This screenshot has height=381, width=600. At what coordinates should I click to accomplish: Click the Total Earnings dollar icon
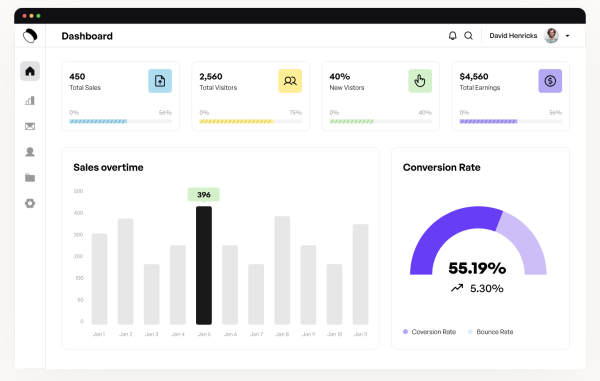(550, 81)
